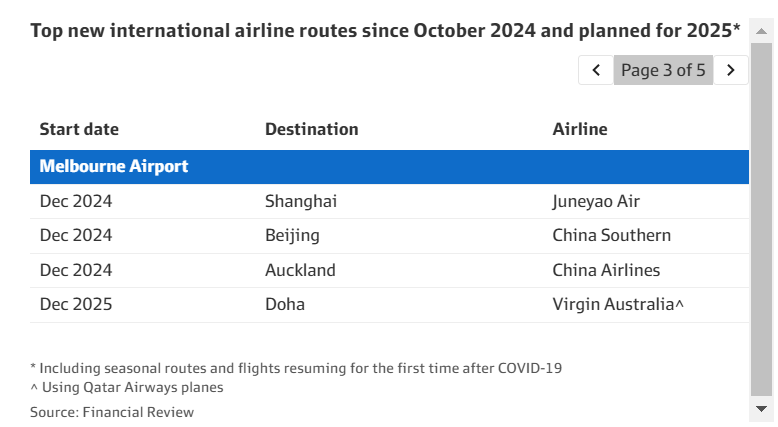This screenshot has height=427, width=778.
Task: Click the Virgin Australia^ airline cell
Action: [x=618, y=304]
